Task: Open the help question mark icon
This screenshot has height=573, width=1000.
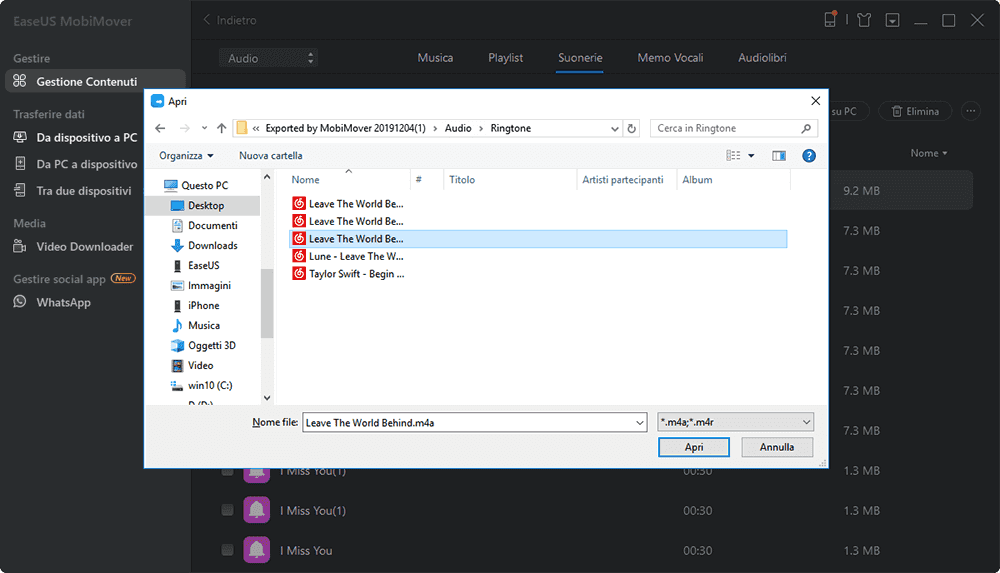Action: point(809,156)
